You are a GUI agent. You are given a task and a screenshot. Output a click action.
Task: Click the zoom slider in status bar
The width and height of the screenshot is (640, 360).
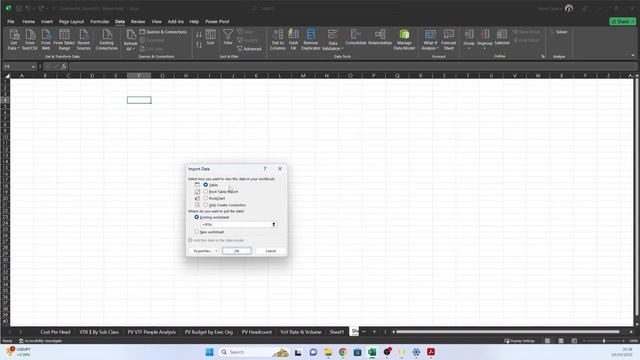click(x=604, y=341)
